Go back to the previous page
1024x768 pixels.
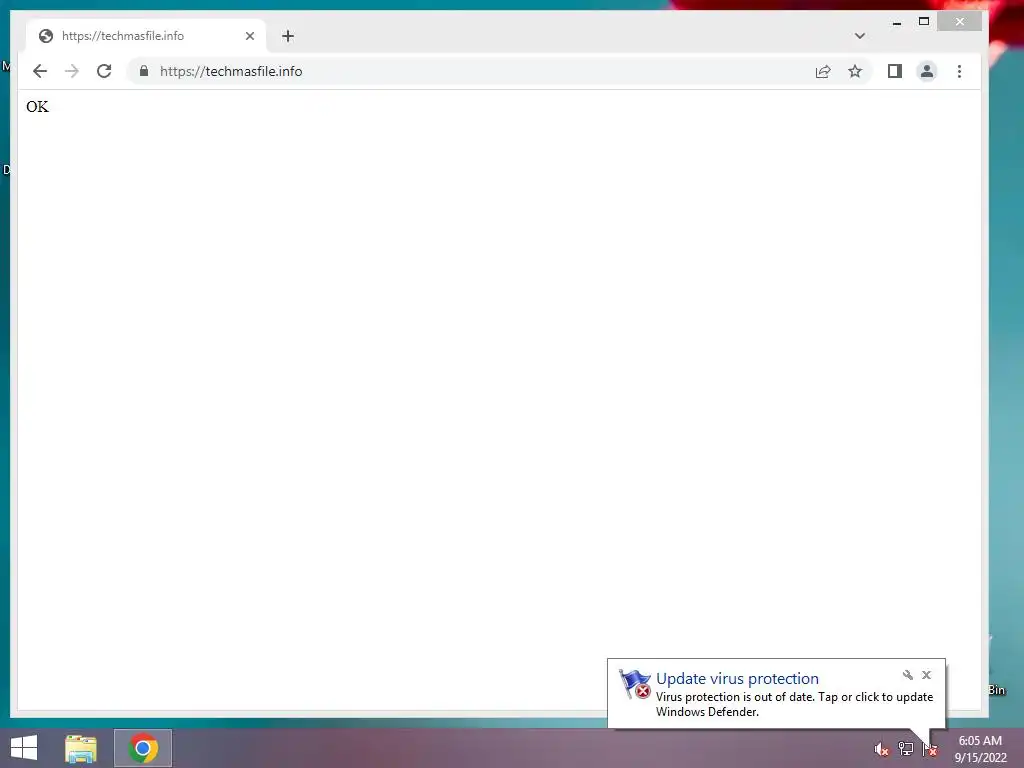40,71
